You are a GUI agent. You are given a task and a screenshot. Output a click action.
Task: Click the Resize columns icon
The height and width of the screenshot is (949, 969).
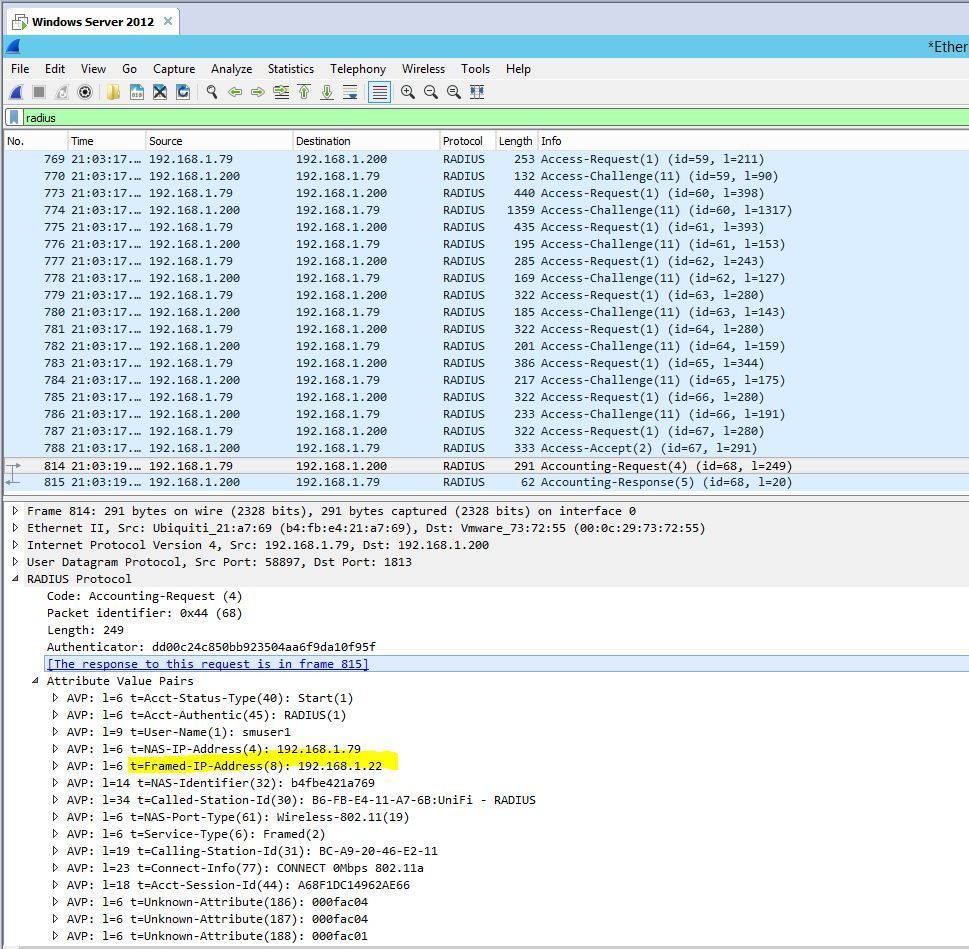pyautogui.click(x=477, y=92)
